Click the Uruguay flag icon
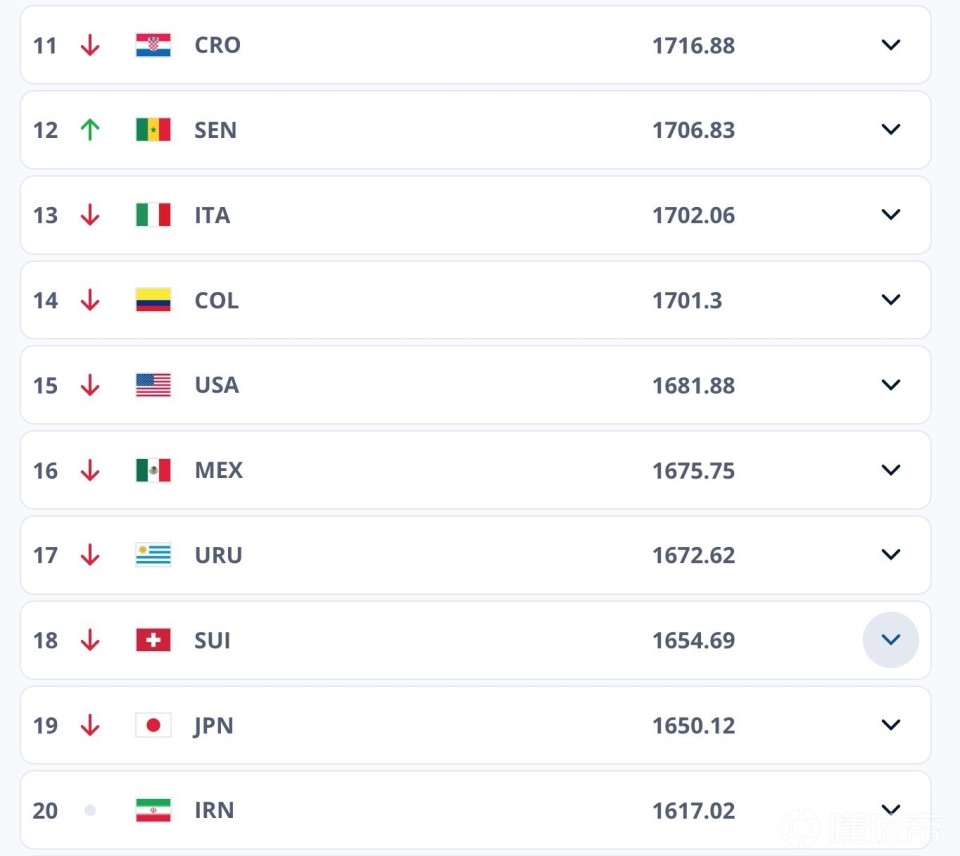960x856 pixels. coord(153,555)
